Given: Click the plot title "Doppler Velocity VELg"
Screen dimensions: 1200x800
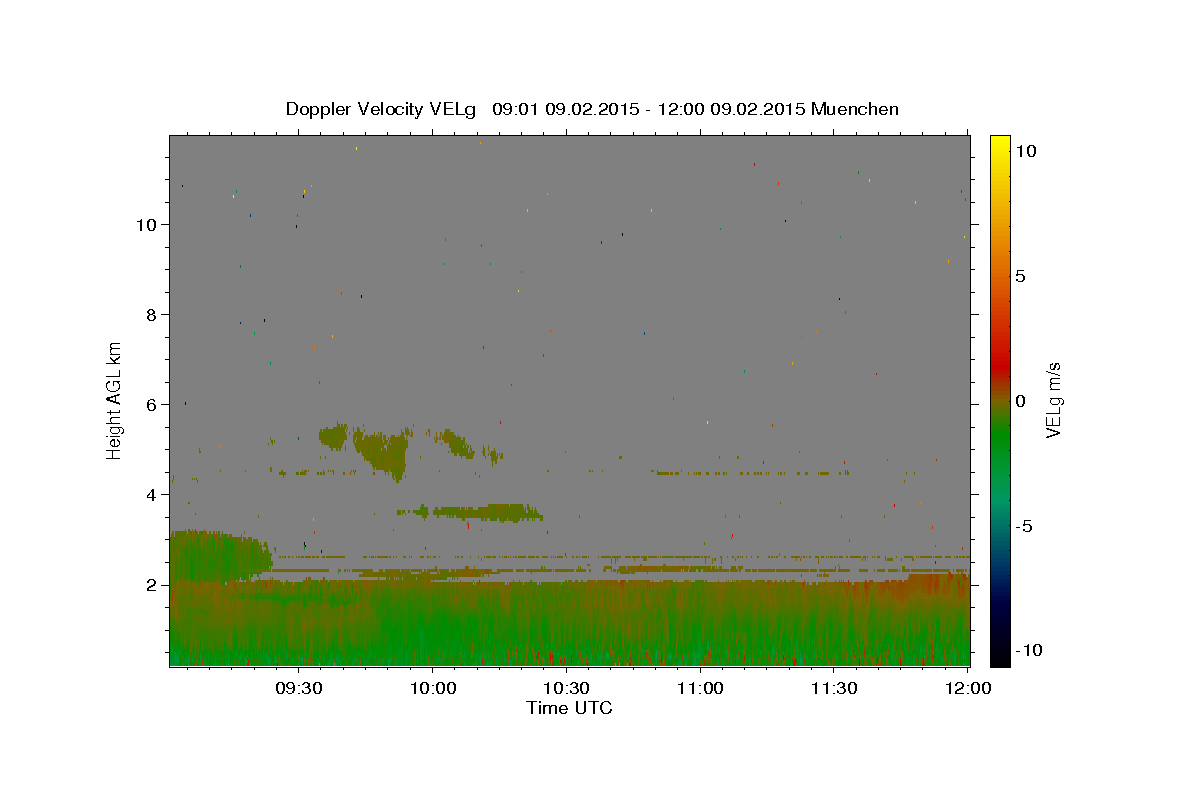Looking at the screenshot, I should tap(382, 109).
